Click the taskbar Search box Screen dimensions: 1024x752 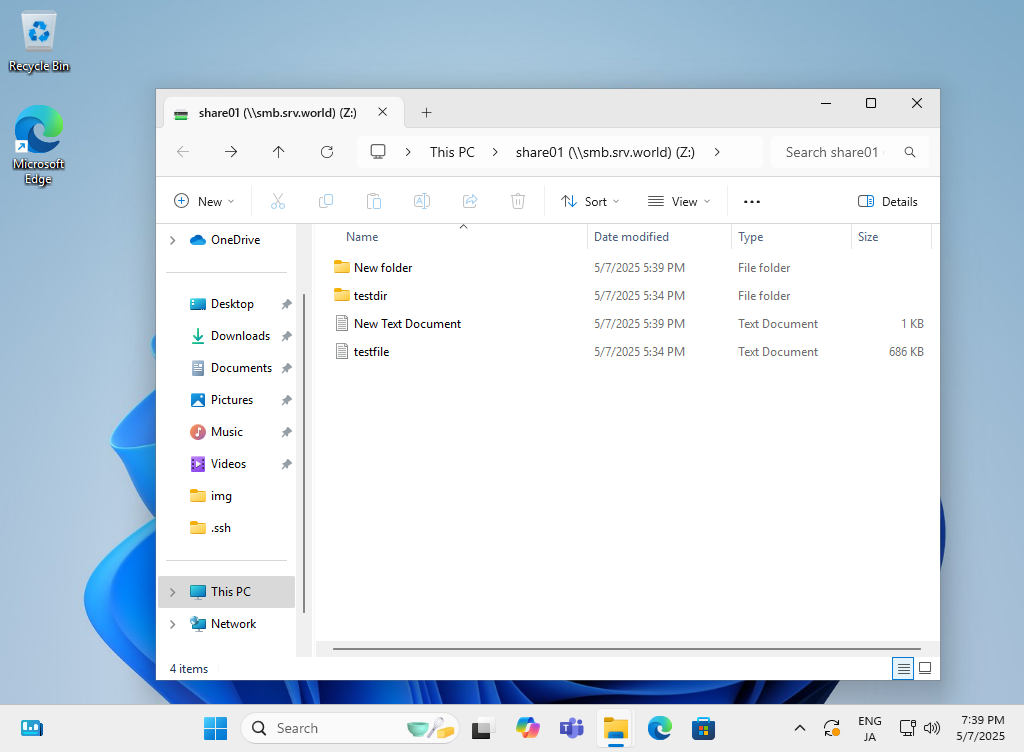pyautogui.click(x=349, y=728)
